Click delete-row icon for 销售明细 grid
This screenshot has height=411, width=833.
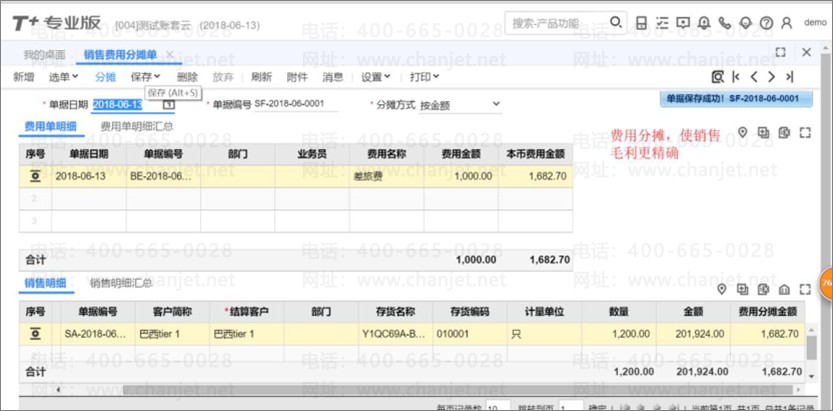coord(763,289)
